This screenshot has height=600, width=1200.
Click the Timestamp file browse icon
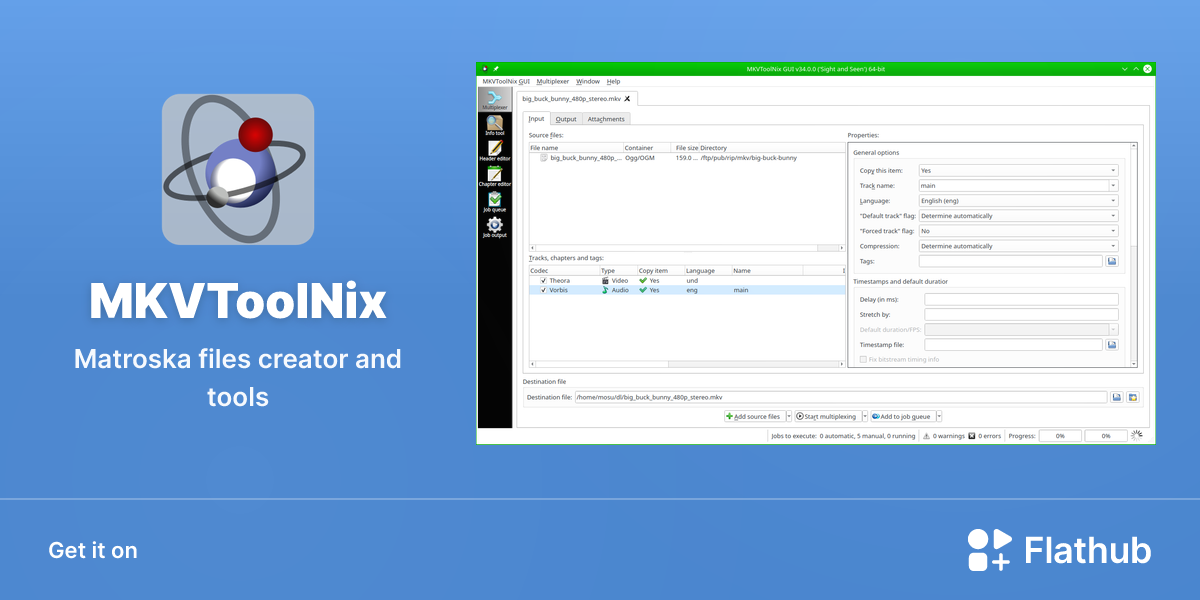(x=1111, y=344)
